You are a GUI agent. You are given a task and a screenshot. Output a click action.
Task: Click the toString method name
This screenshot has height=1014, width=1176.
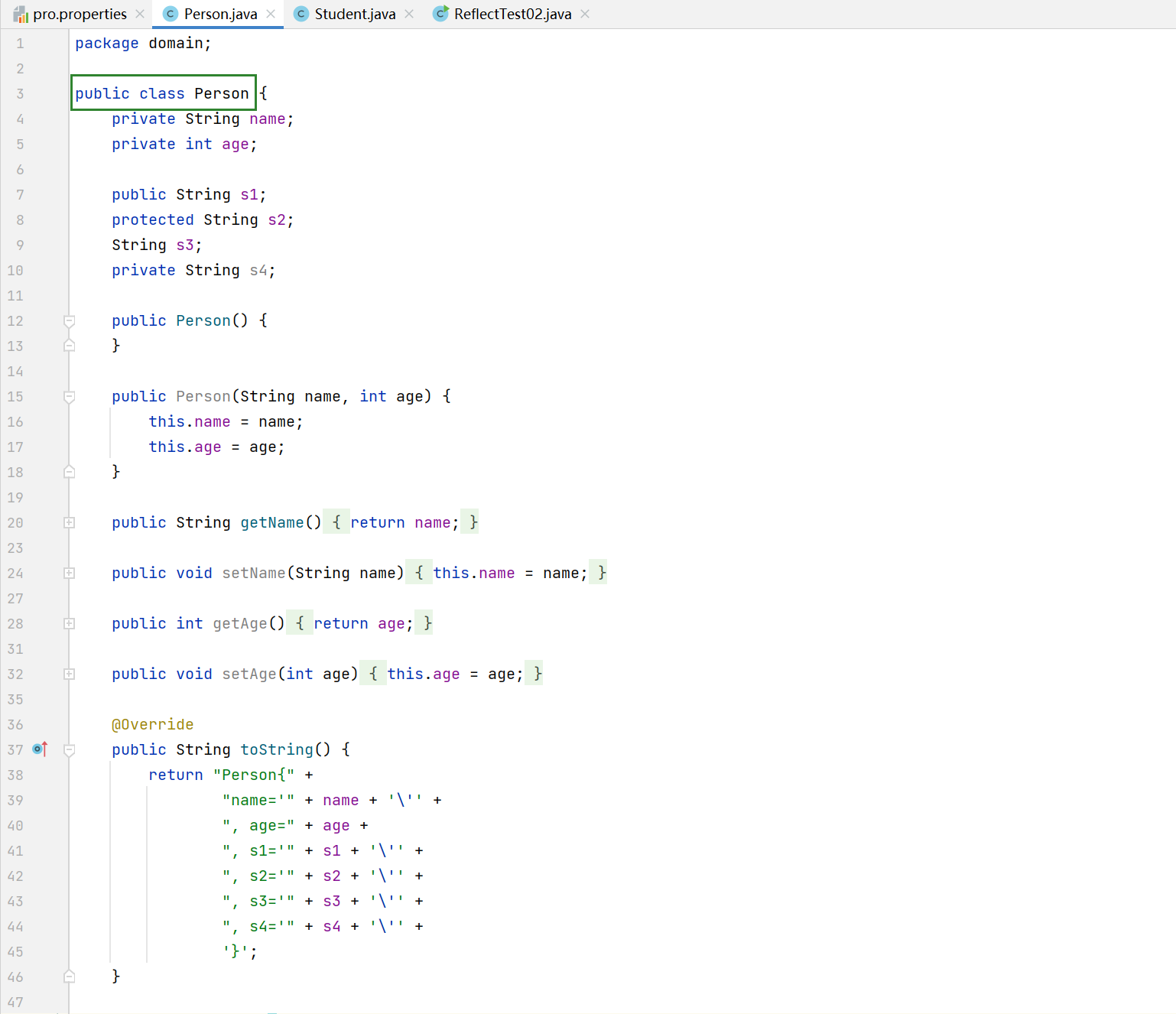pyautogui.click(x=277, y=750)
